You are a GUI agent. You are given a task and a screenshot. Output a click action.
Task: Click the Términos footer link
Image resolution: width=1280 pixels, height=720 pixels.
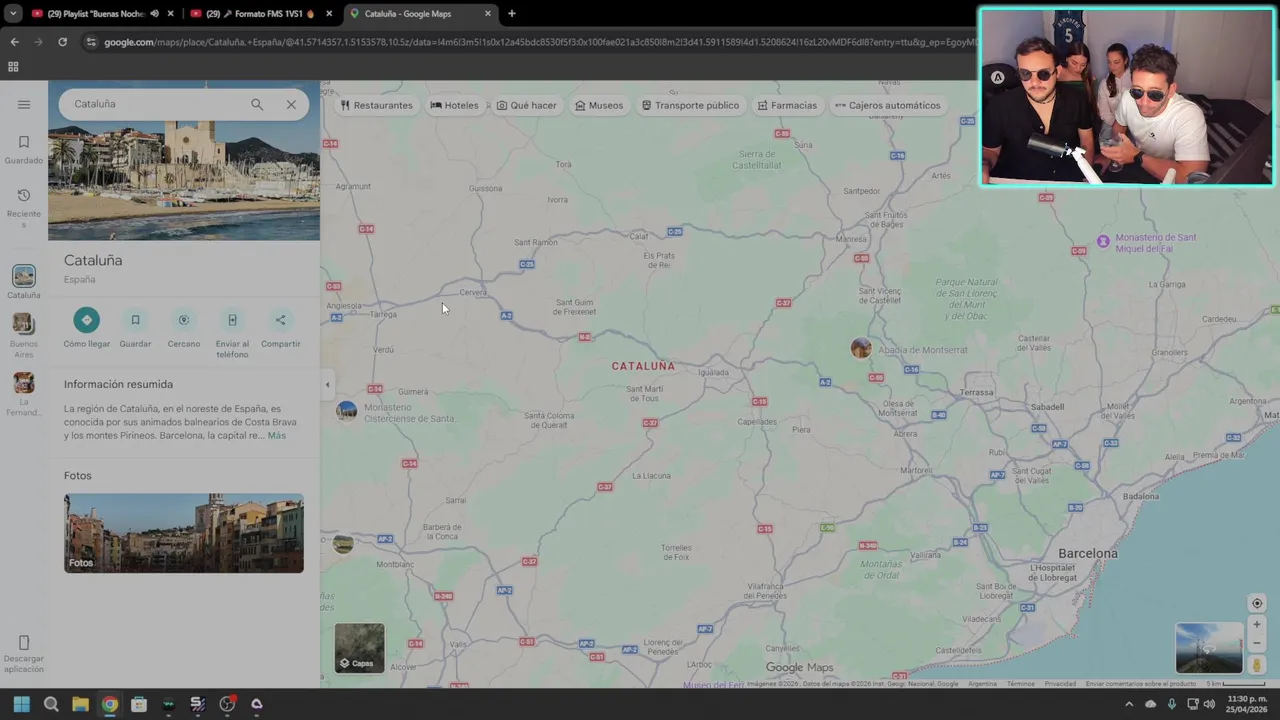point(1020,684)
